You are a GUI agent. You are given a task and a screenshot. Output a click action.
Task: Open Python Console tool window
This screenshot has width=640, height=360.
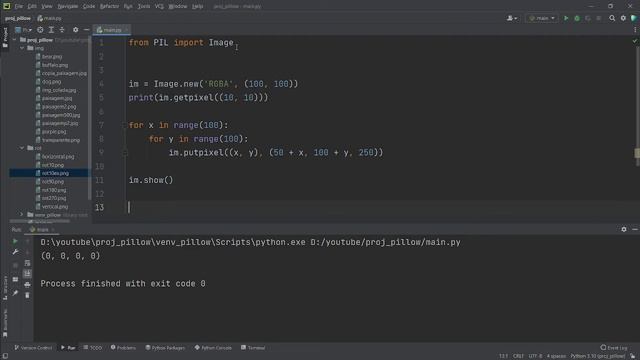tap(213, 348)
